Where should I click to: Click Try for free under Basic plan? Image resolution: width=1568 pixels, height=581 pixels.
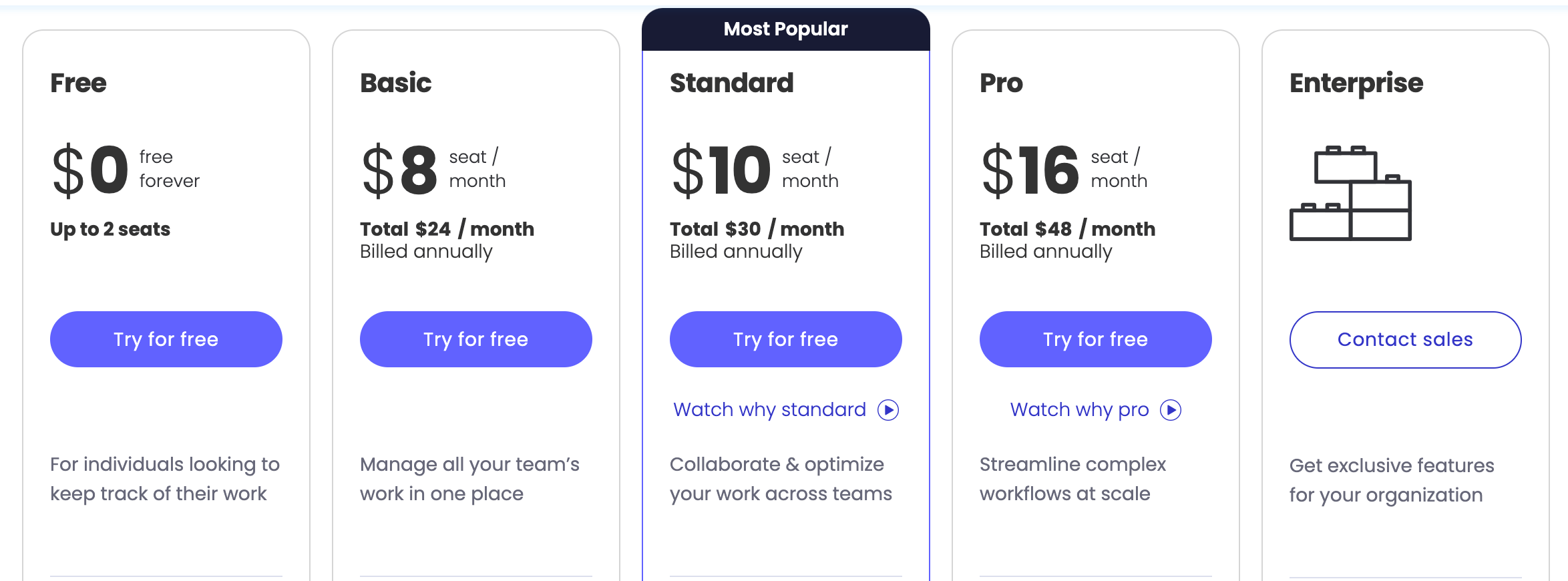coord(476,339)
